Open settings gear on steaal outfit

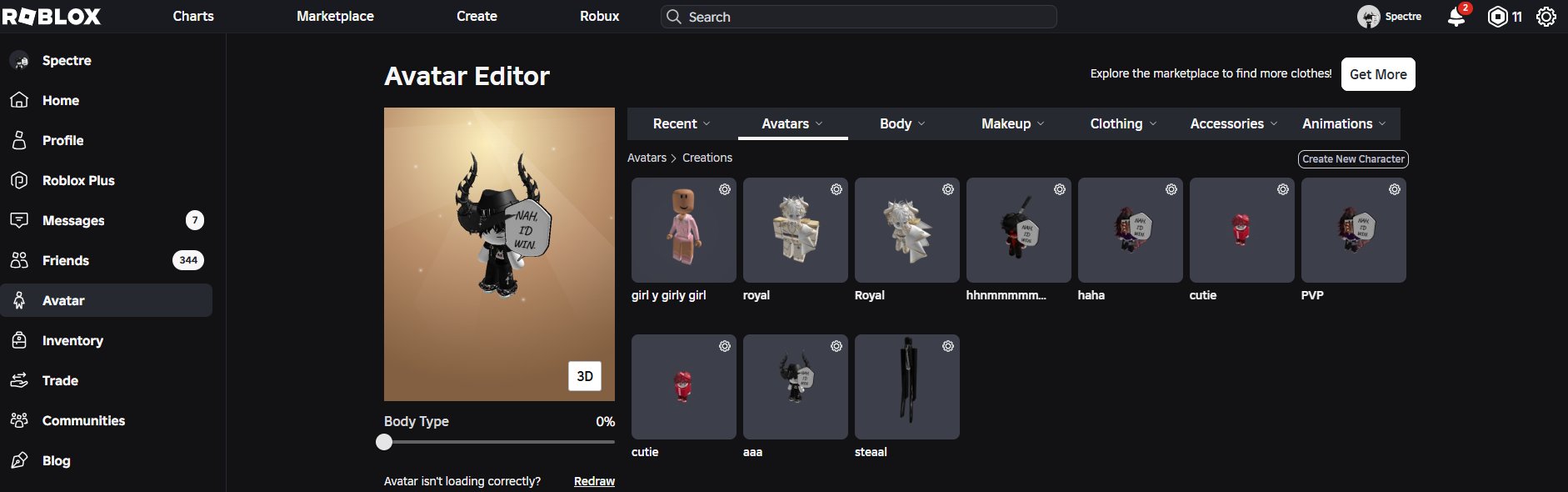948,346
